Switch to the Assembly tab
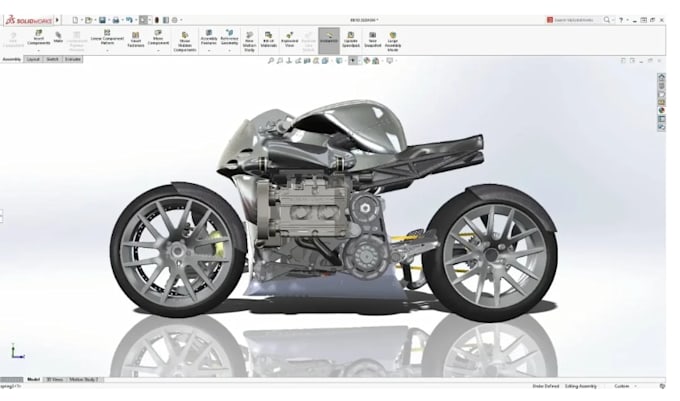 (11, 59)
